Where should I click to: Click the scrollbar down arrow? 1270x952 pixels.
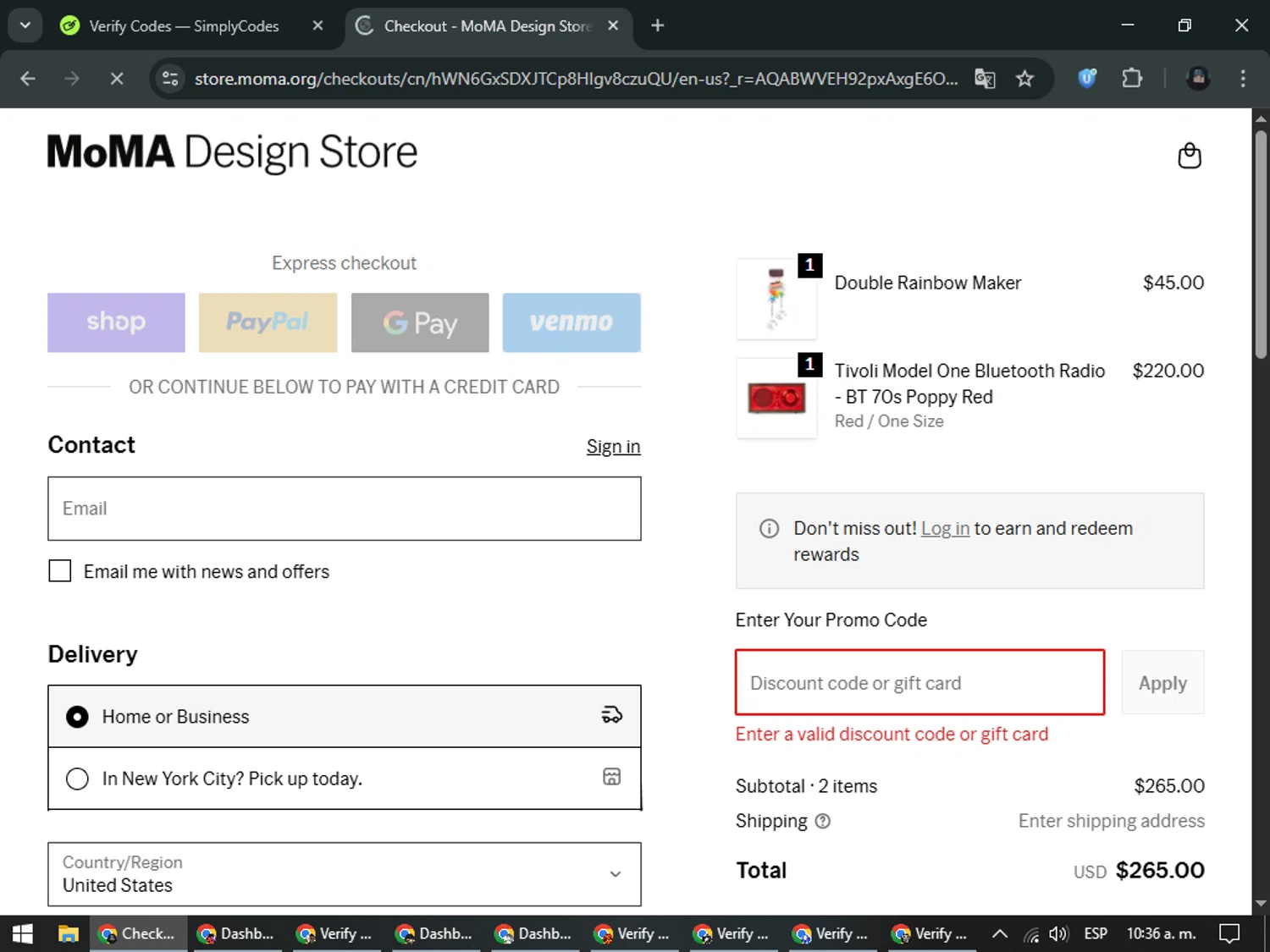1261,904
